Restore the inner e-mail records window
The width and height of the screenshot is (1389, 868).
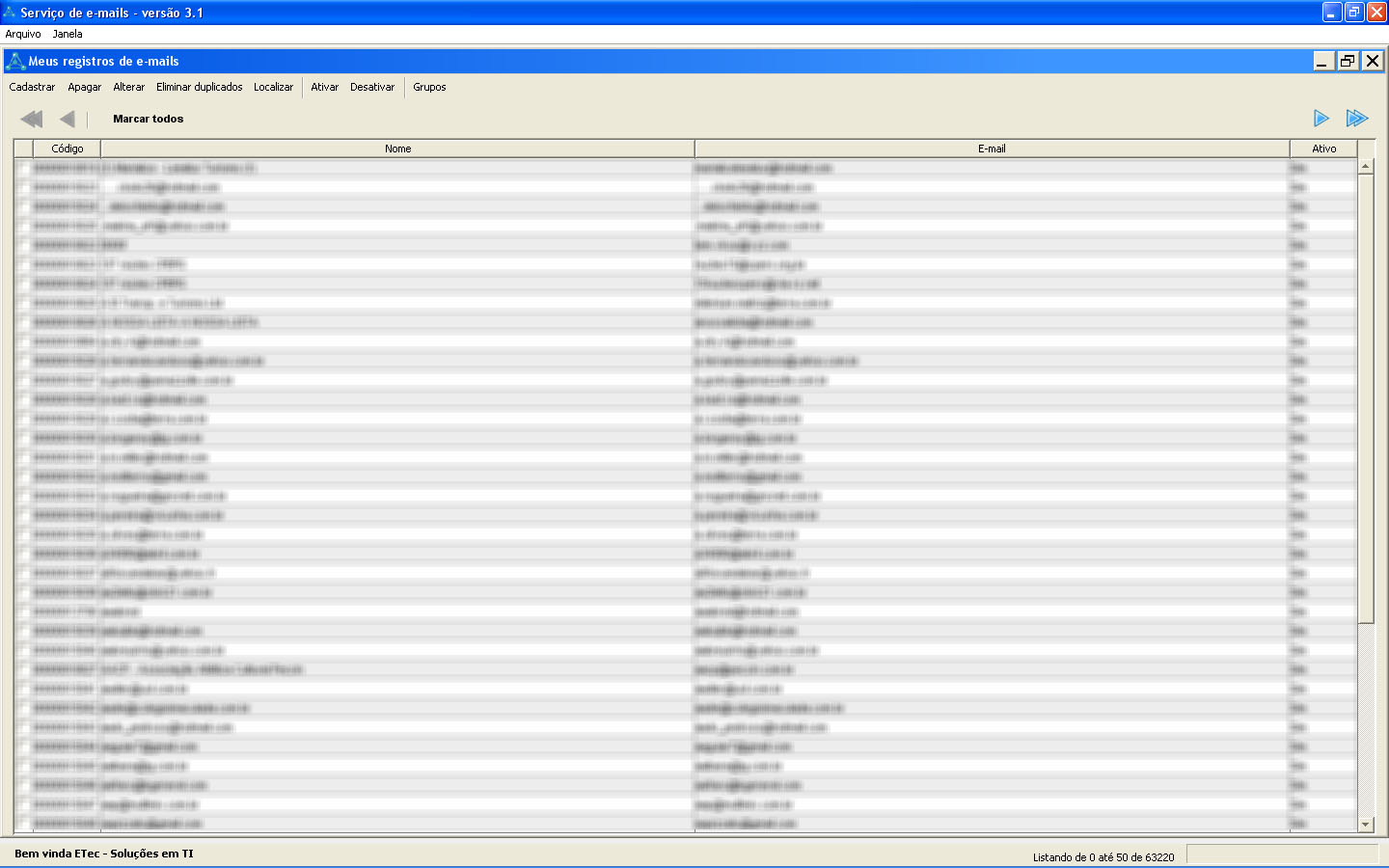[1348, 61]
